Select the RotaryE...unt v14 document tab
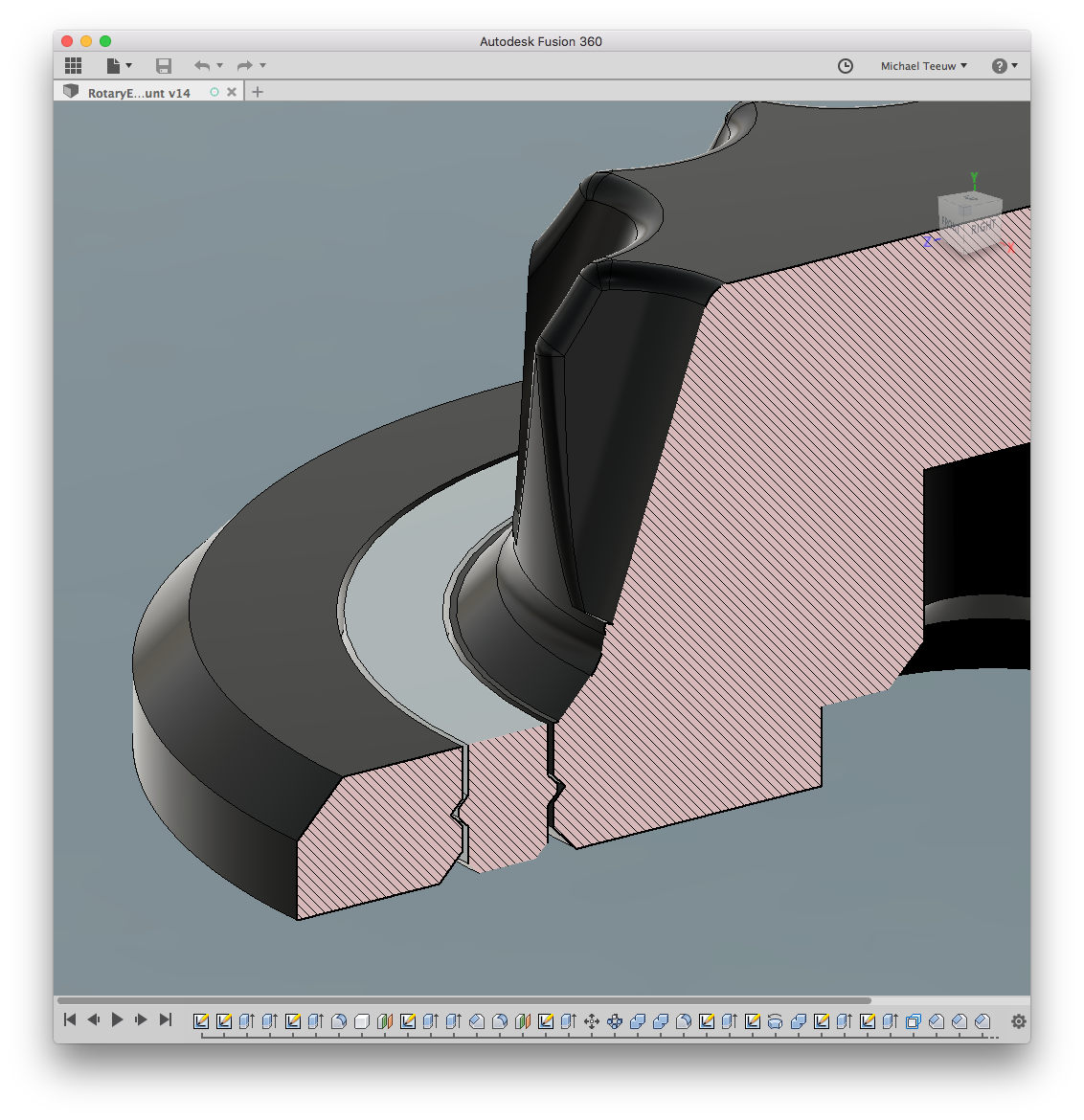 pyautogui.click(x=139, y=93)
